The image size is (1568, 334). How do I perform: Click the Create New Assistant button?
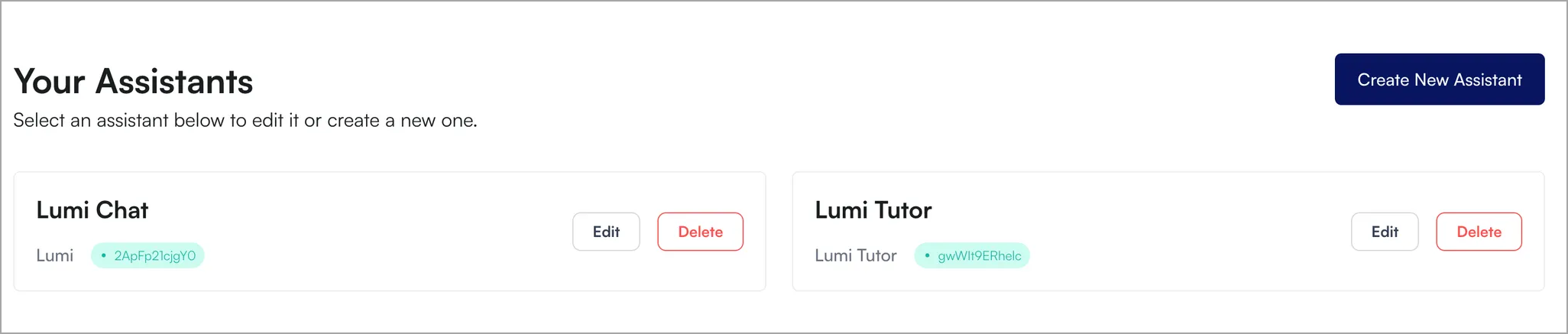tap(1440, 79)
